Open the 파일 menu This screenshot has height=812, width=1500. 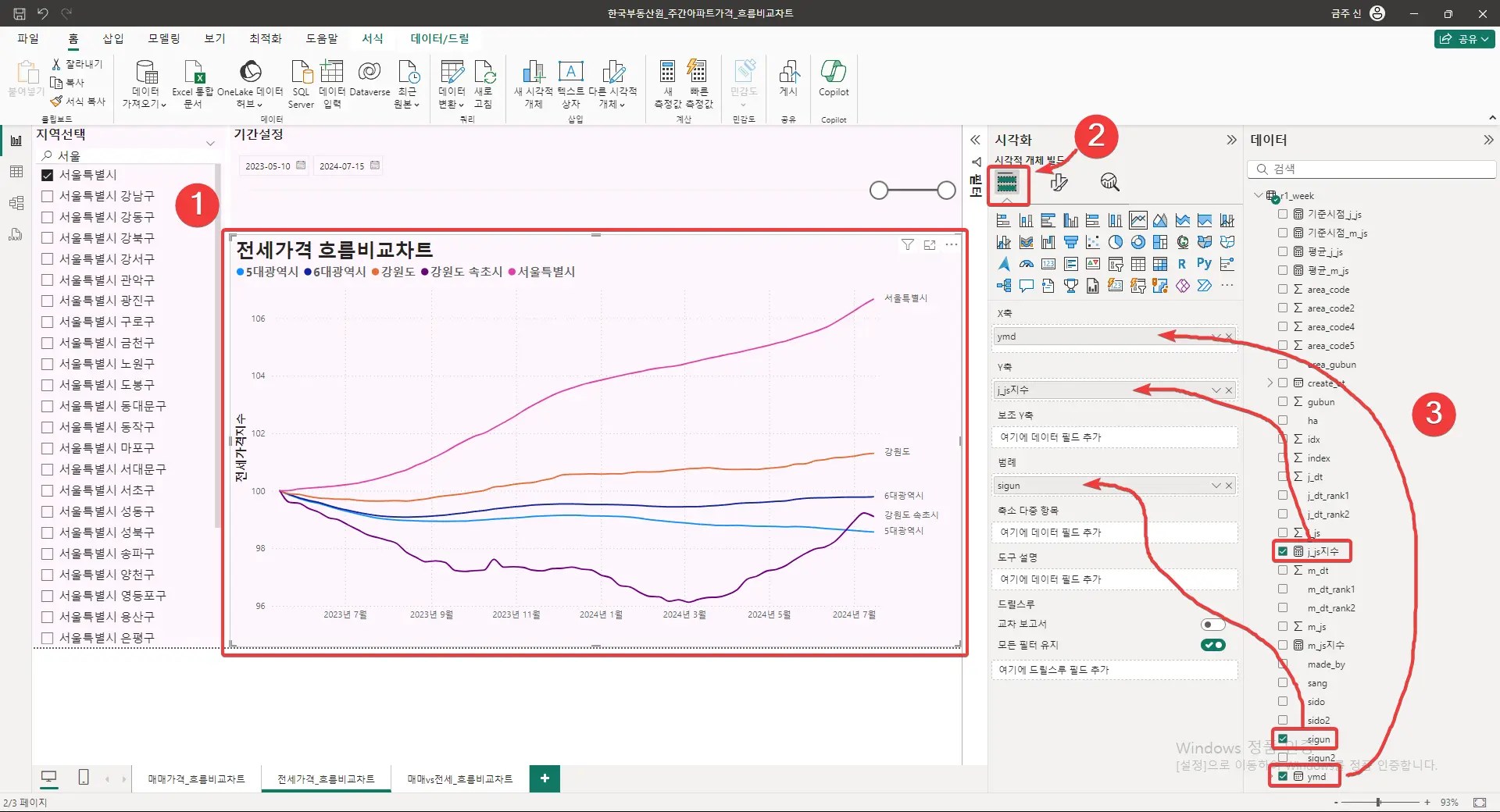tap(28, 38)
